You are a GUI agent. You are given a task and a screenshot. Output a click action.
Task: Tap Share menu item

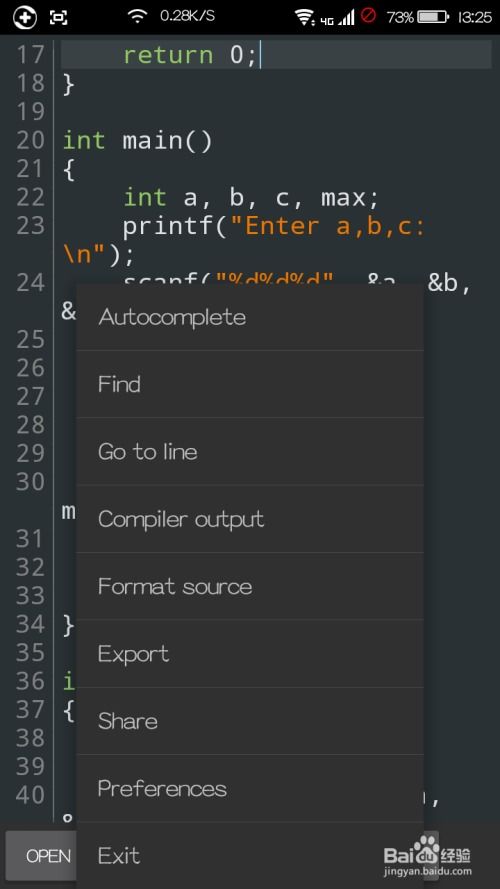250,721
